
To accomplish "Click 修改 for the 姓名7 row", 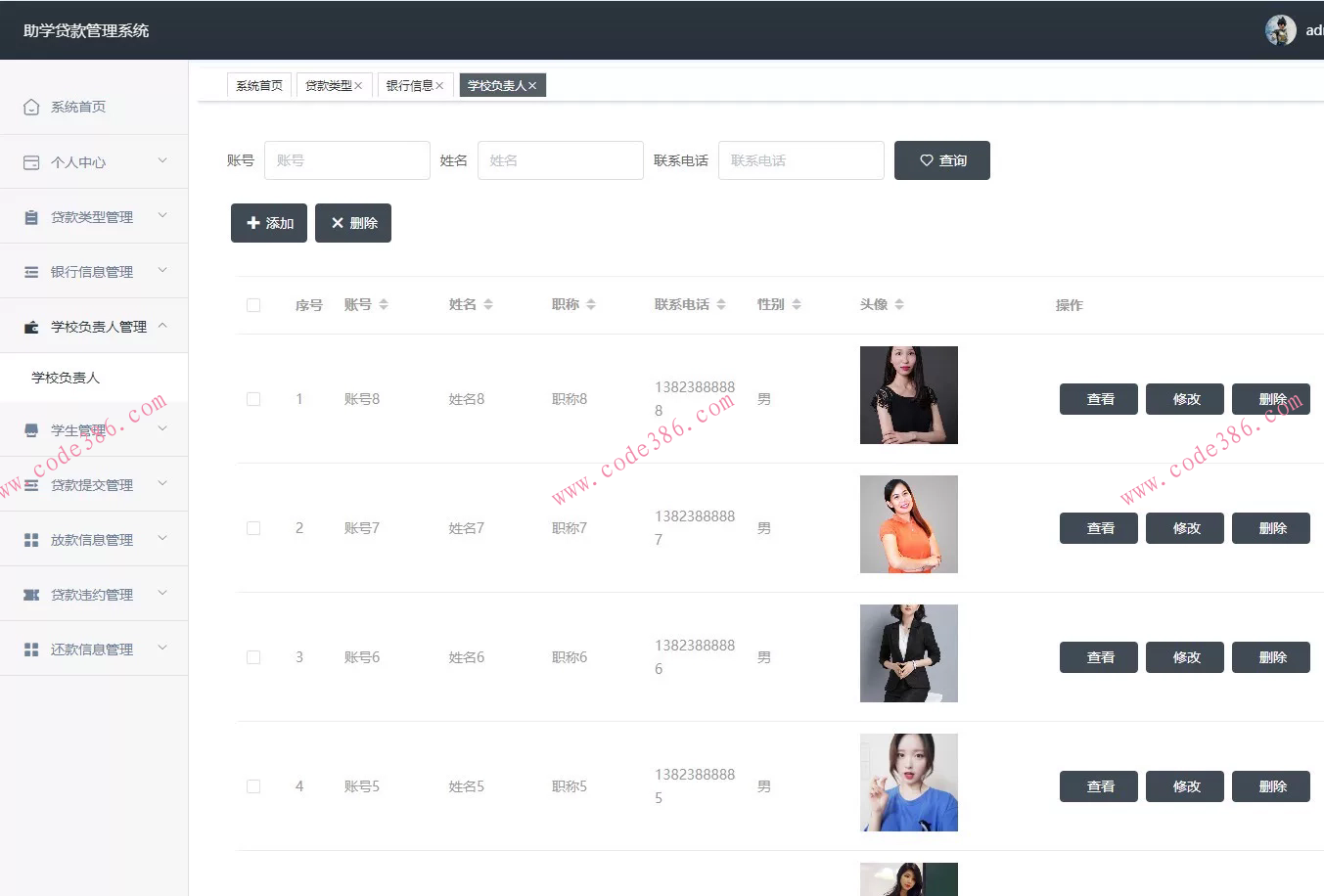I will coord(1184,527).
